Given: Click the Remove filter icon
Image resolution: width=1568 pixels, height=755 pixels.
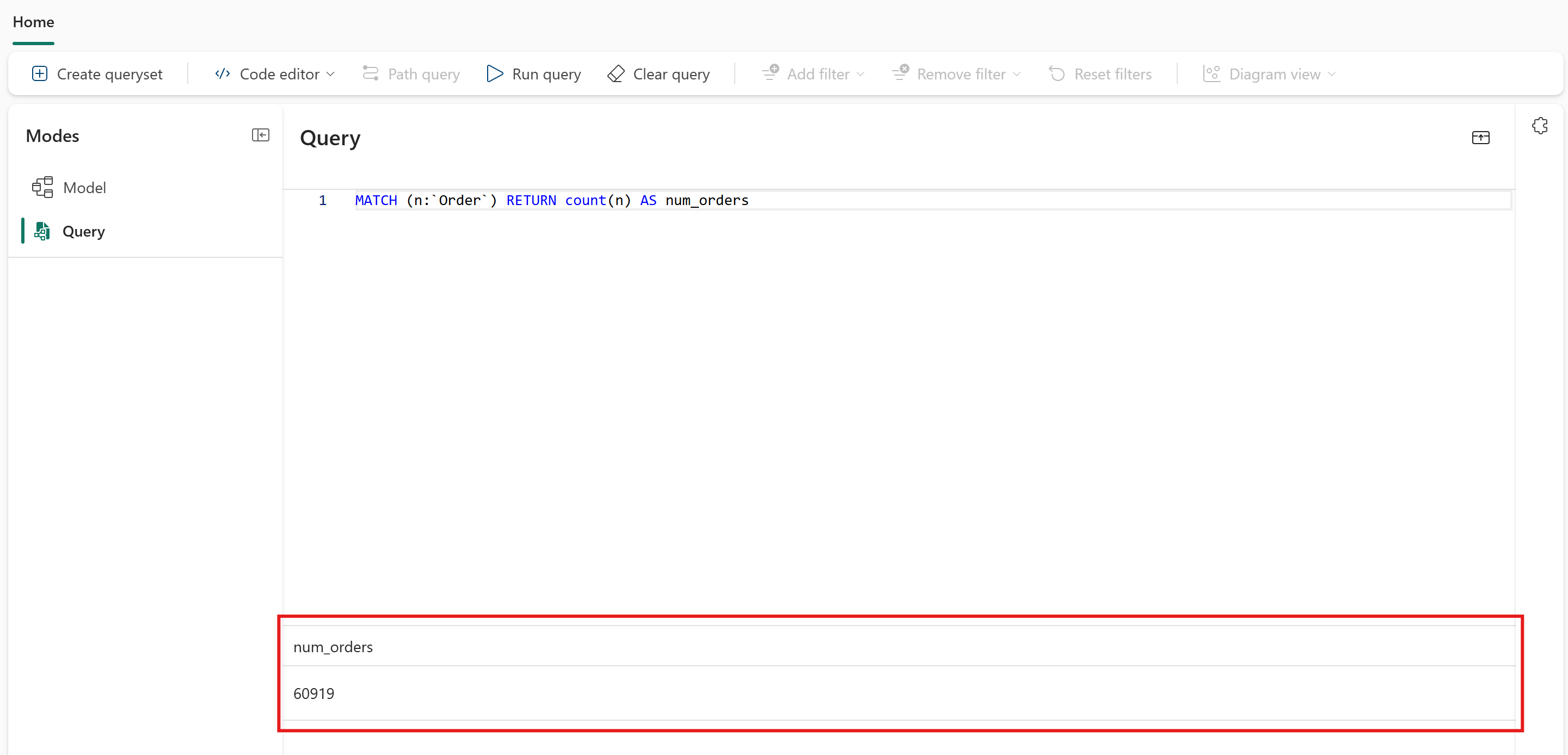Looking at the screenshot, I should pos(900,73).
